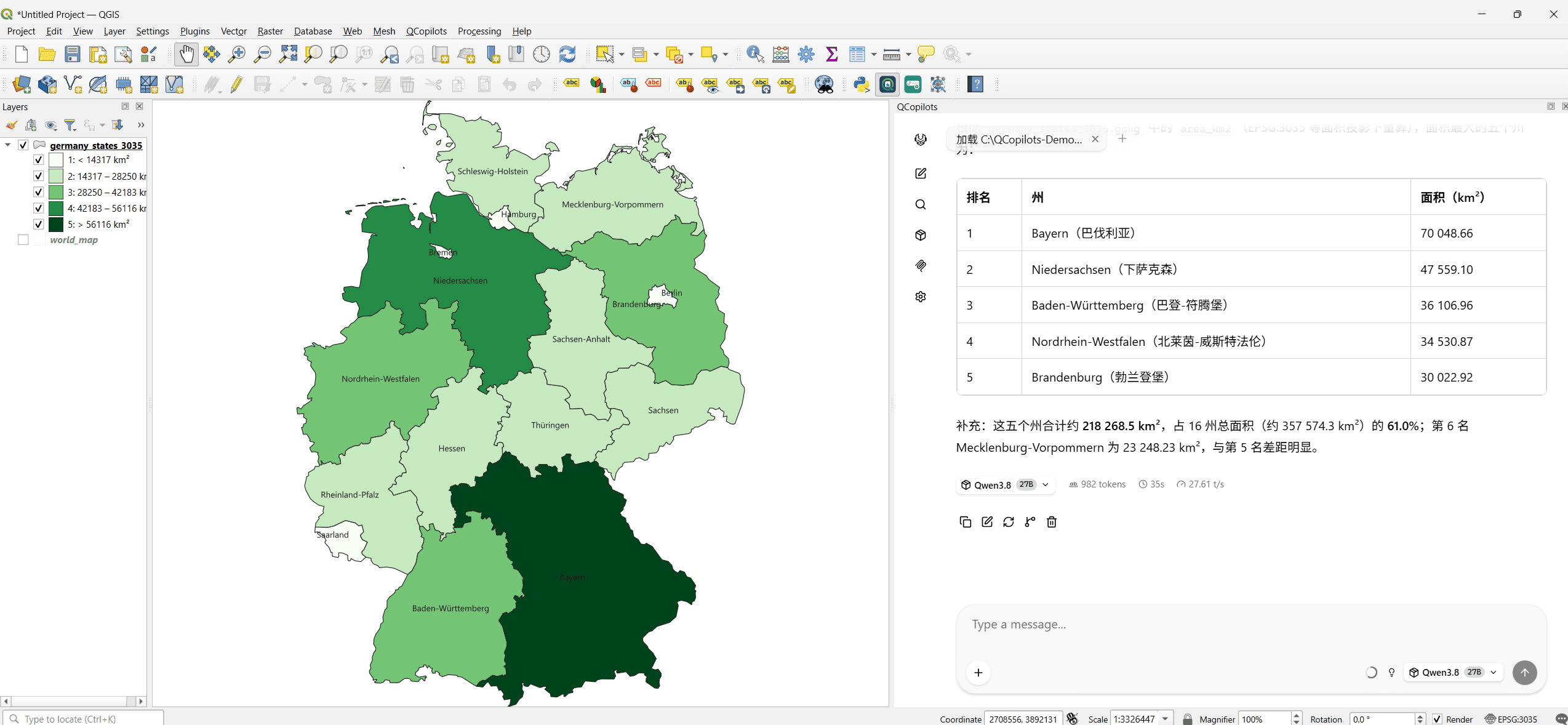
Task: Click the Zoom In magnifier tool
Action: pyautogui.click(x=236, y=54)
